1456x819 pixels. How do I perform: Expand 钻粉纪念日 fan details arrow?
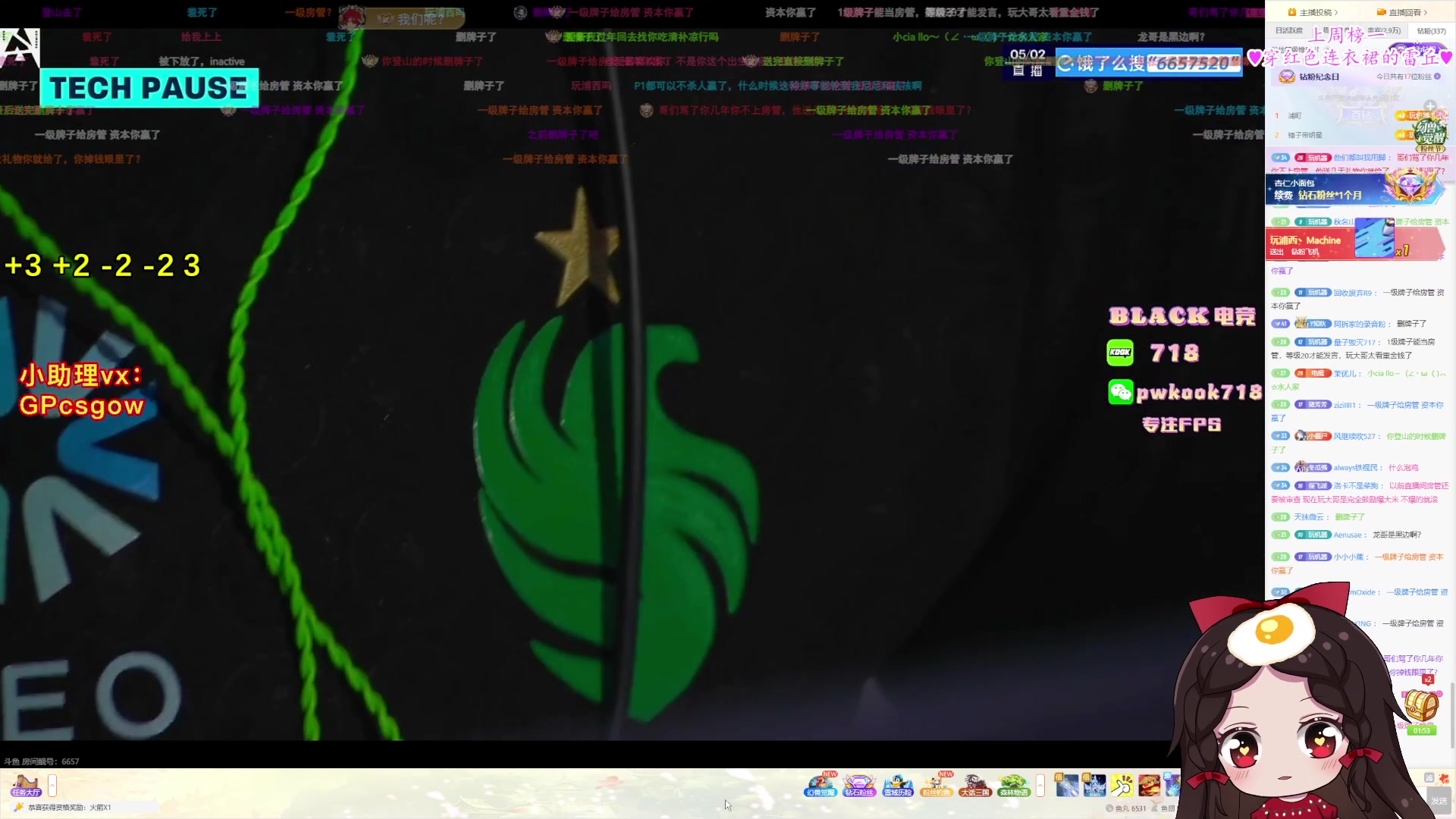pos(1437,77)
